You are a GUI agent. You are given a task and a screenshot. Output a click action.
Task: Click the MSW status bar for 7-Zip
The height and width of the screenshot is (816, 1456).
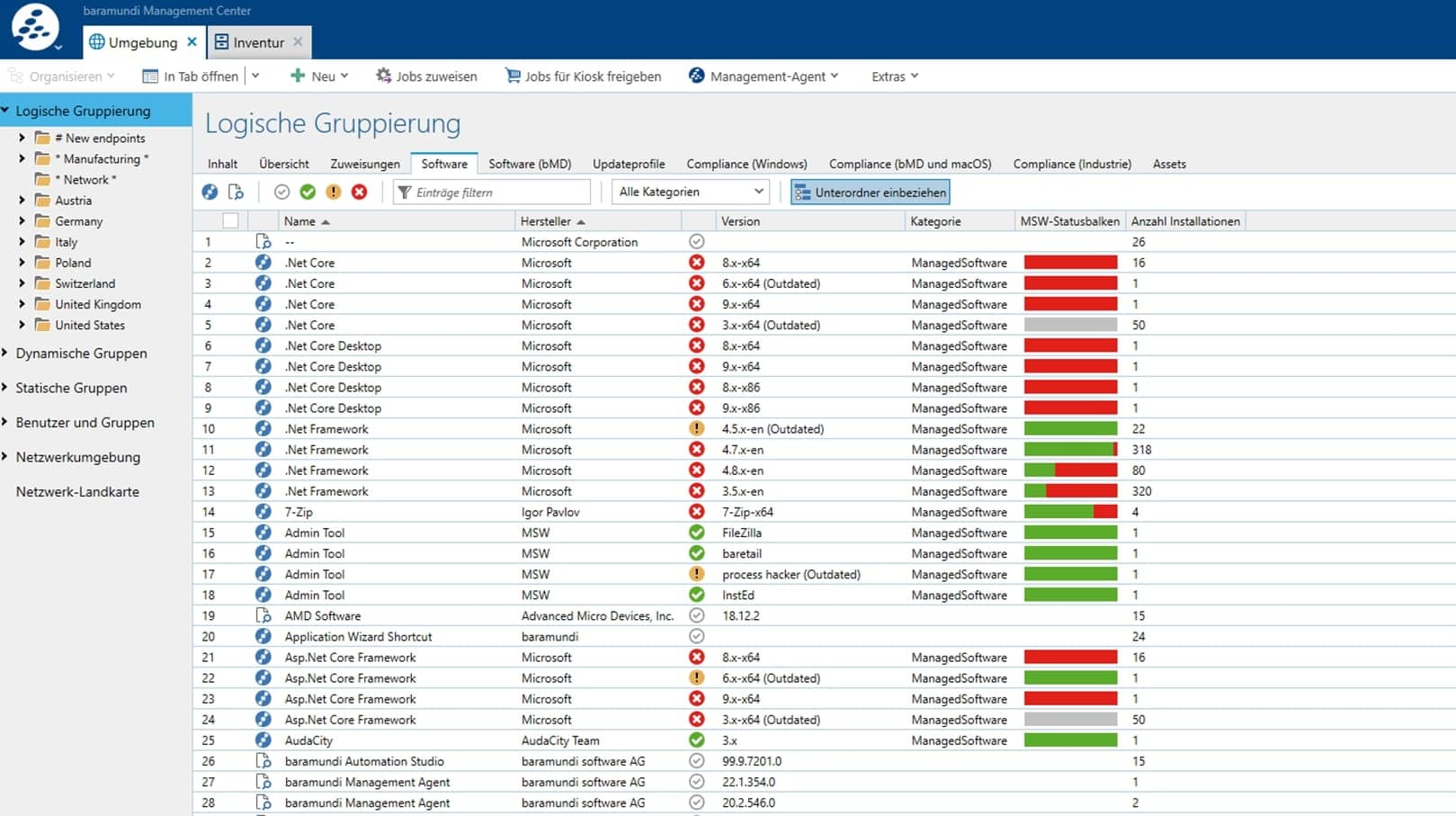click(x=1070, y=512)
